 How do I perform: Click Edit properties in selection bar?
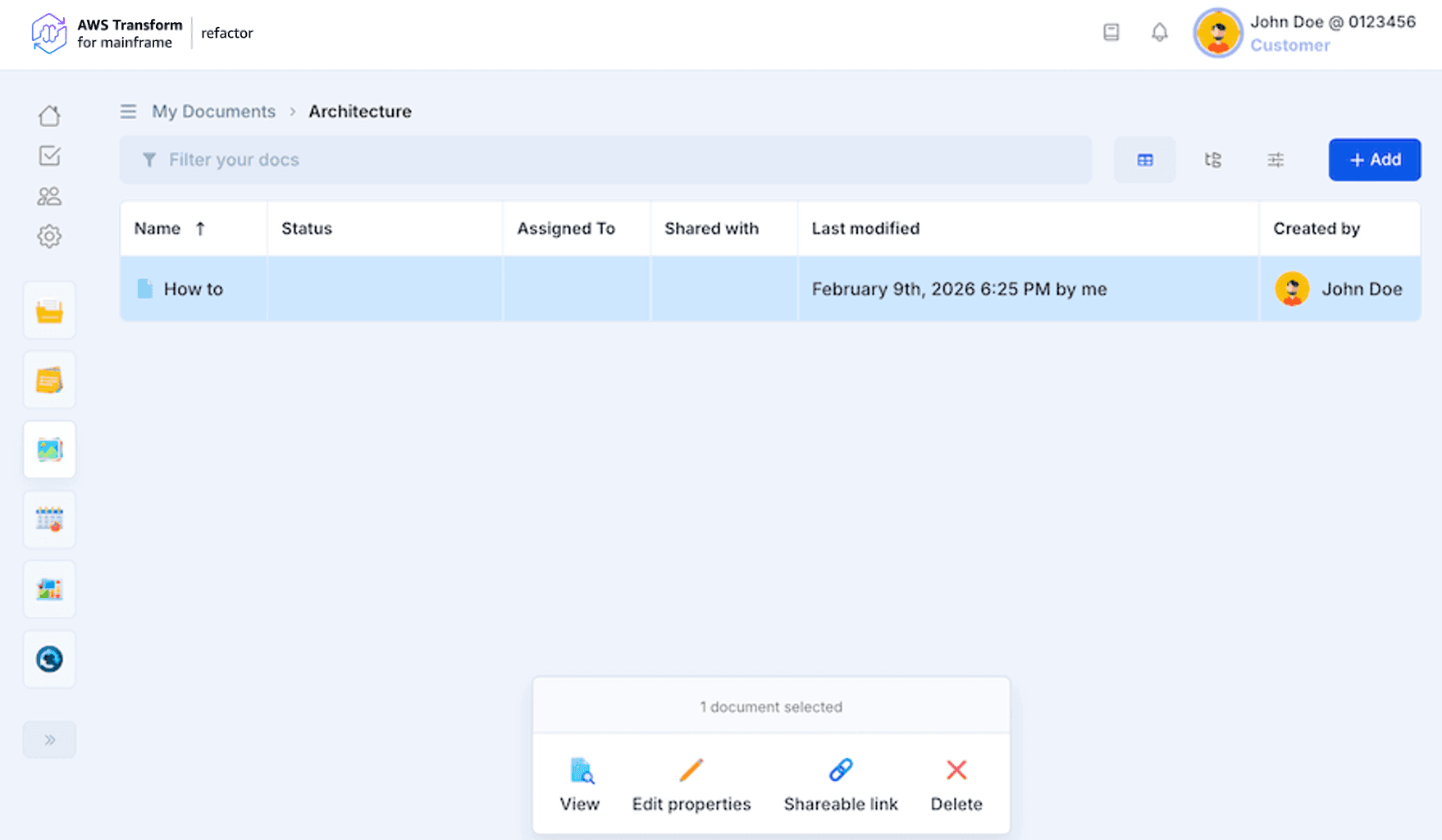pos(691,785)
